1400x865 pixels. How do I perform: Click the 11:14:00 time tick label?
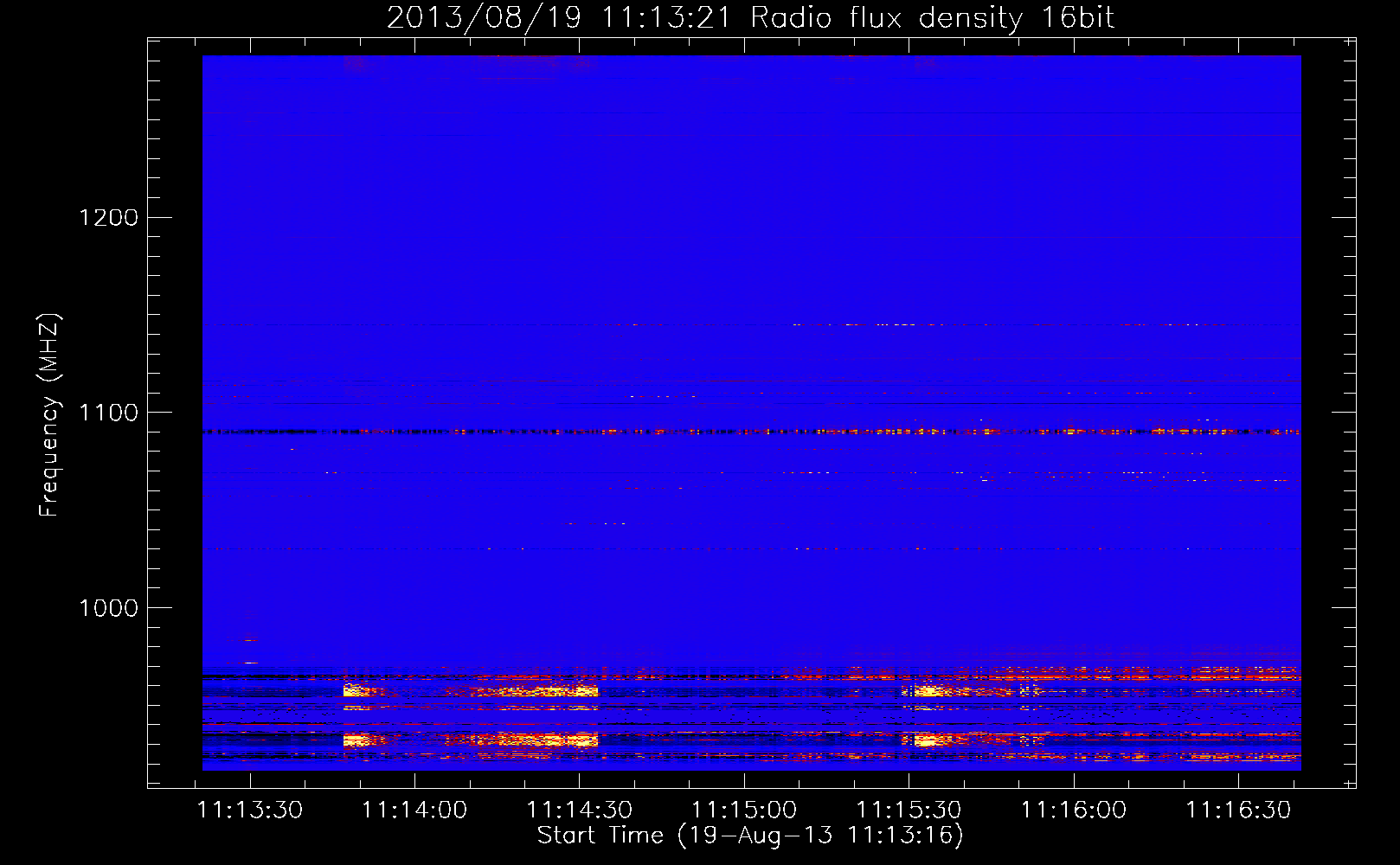(414, 811)
